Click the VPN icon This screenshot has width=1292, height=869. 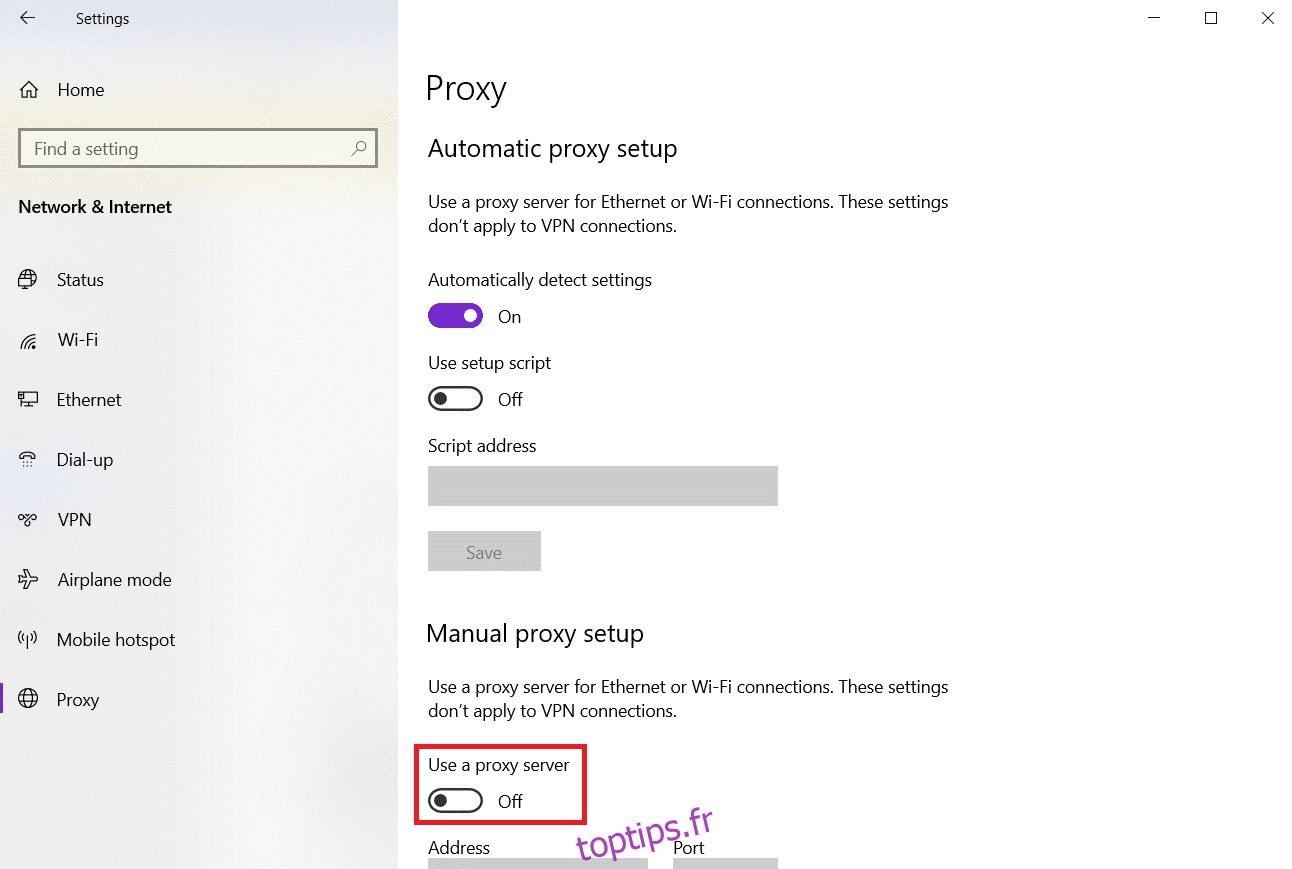pos(28,520)
